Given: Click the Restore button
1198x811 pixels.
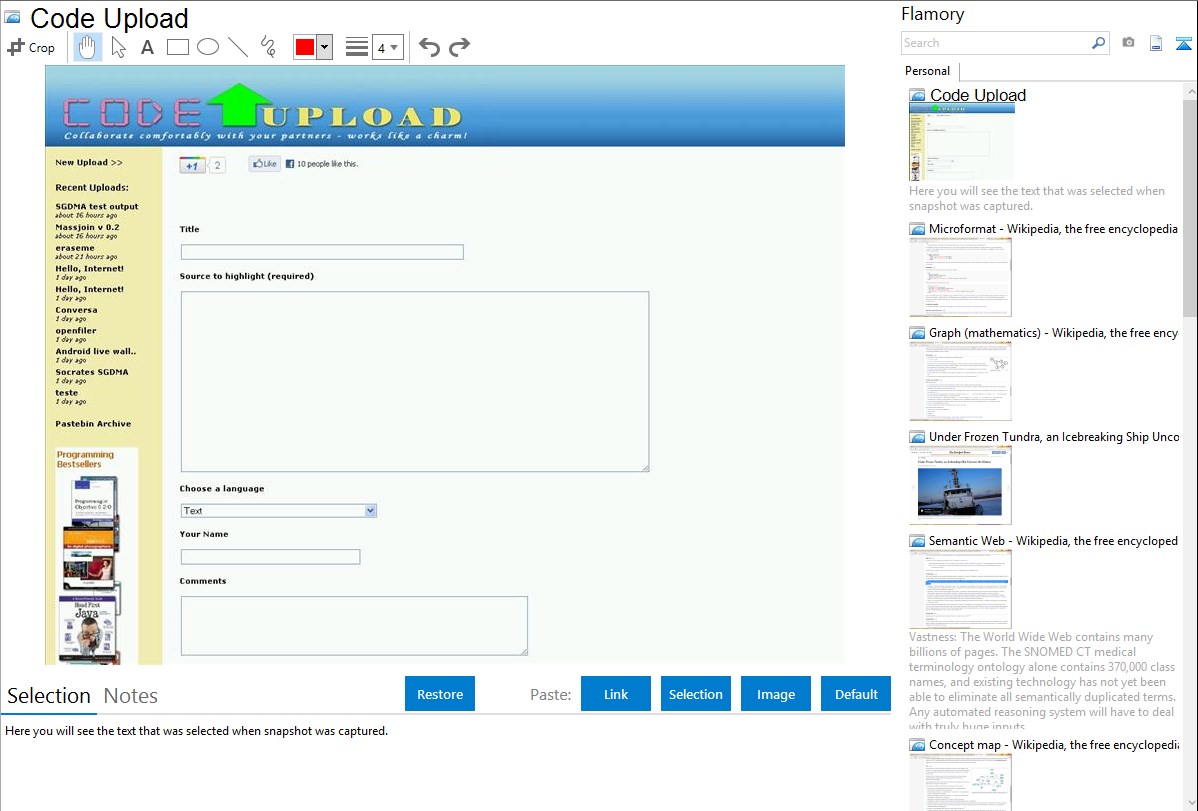Looking at the screenshot, I should (440, 694).
